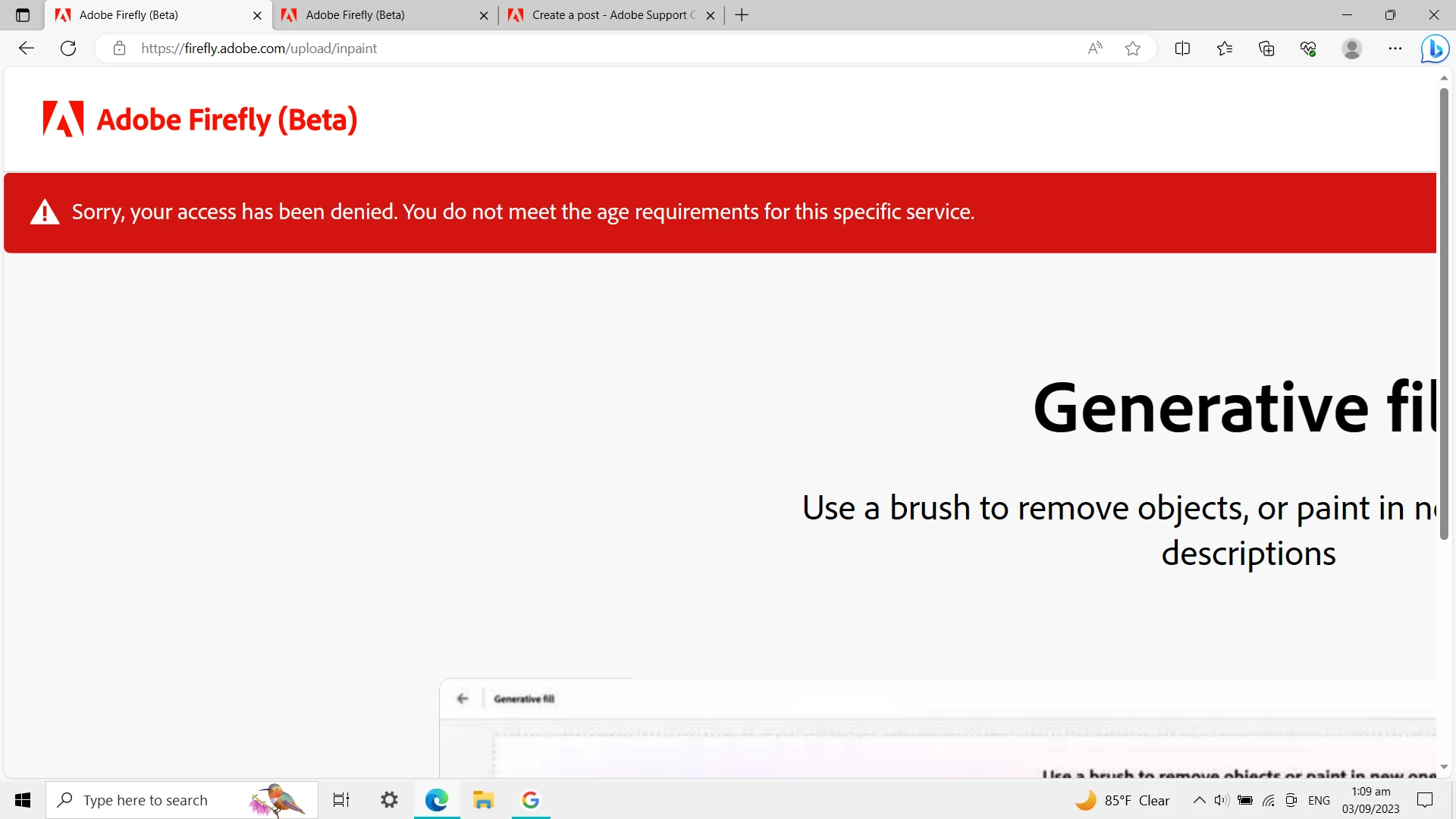Viewport: 1456px width, 819px height.
Task: Click the page vertical scrollbar thumb
Action: coord(1444,314)
